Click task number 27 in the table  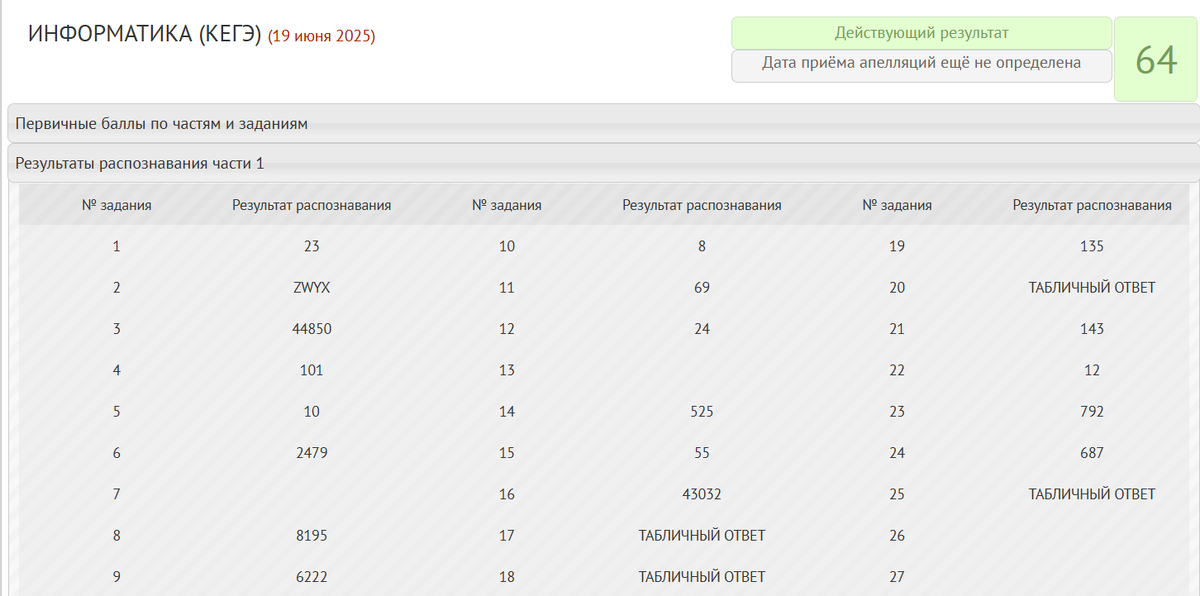click(x=897, y=577)
